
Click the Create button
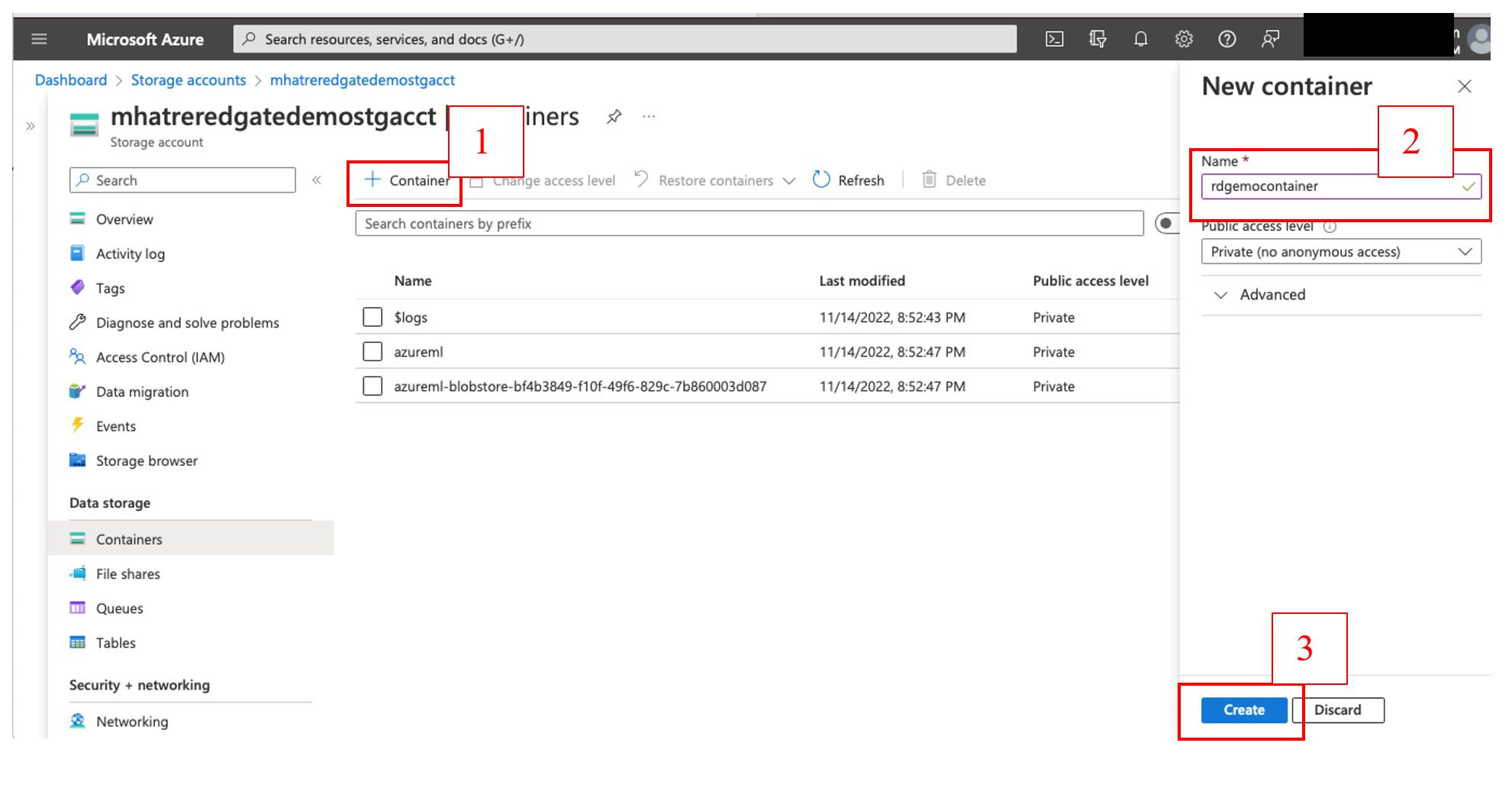click(1244, 710)
